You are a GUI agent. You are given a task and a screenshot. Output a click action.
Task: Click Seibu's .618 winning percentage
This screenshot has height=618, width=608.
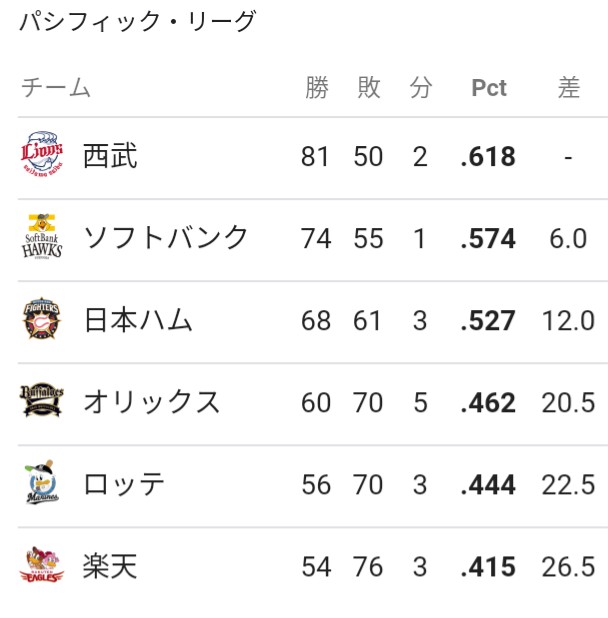pyautogui.click(x=488, y=156)
